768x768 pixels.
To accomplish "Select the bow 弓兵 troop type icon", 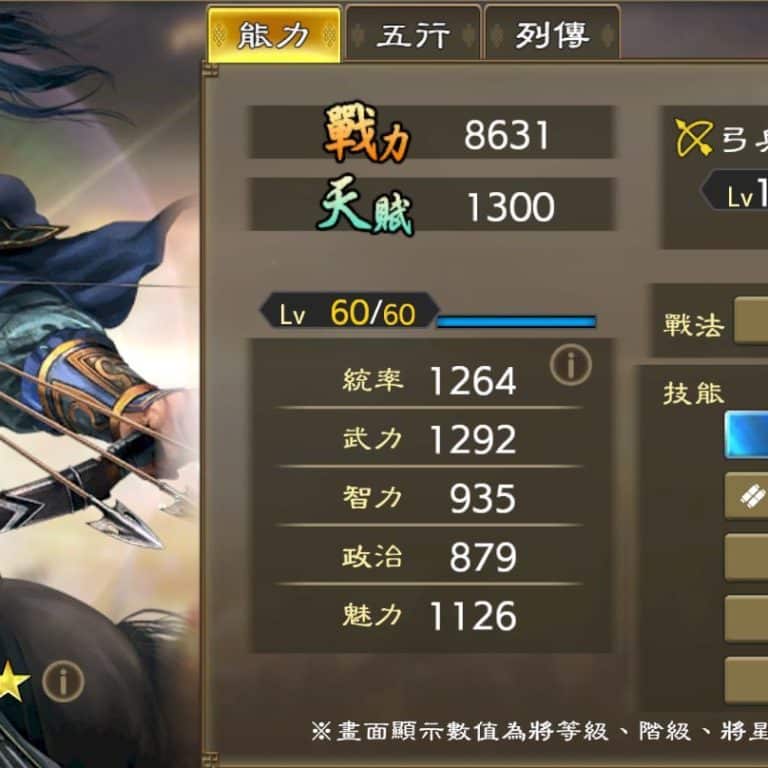I will point(694,138).
